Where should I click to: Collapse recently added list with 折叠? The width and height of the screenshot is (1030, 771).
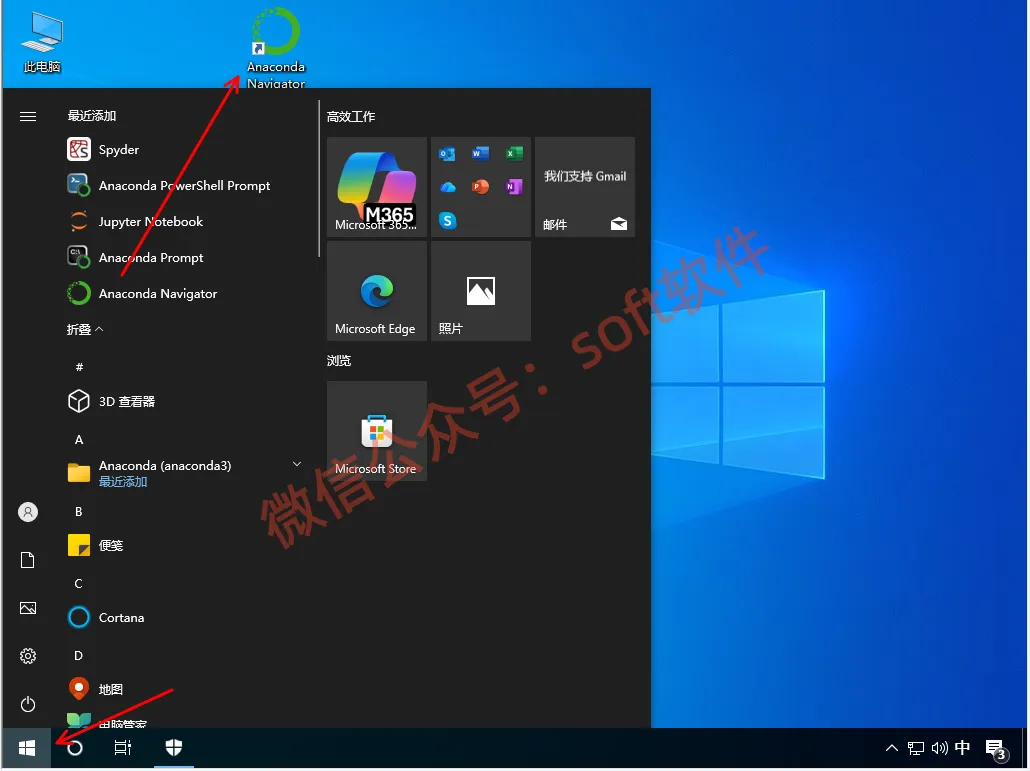(x=85, y=330)
